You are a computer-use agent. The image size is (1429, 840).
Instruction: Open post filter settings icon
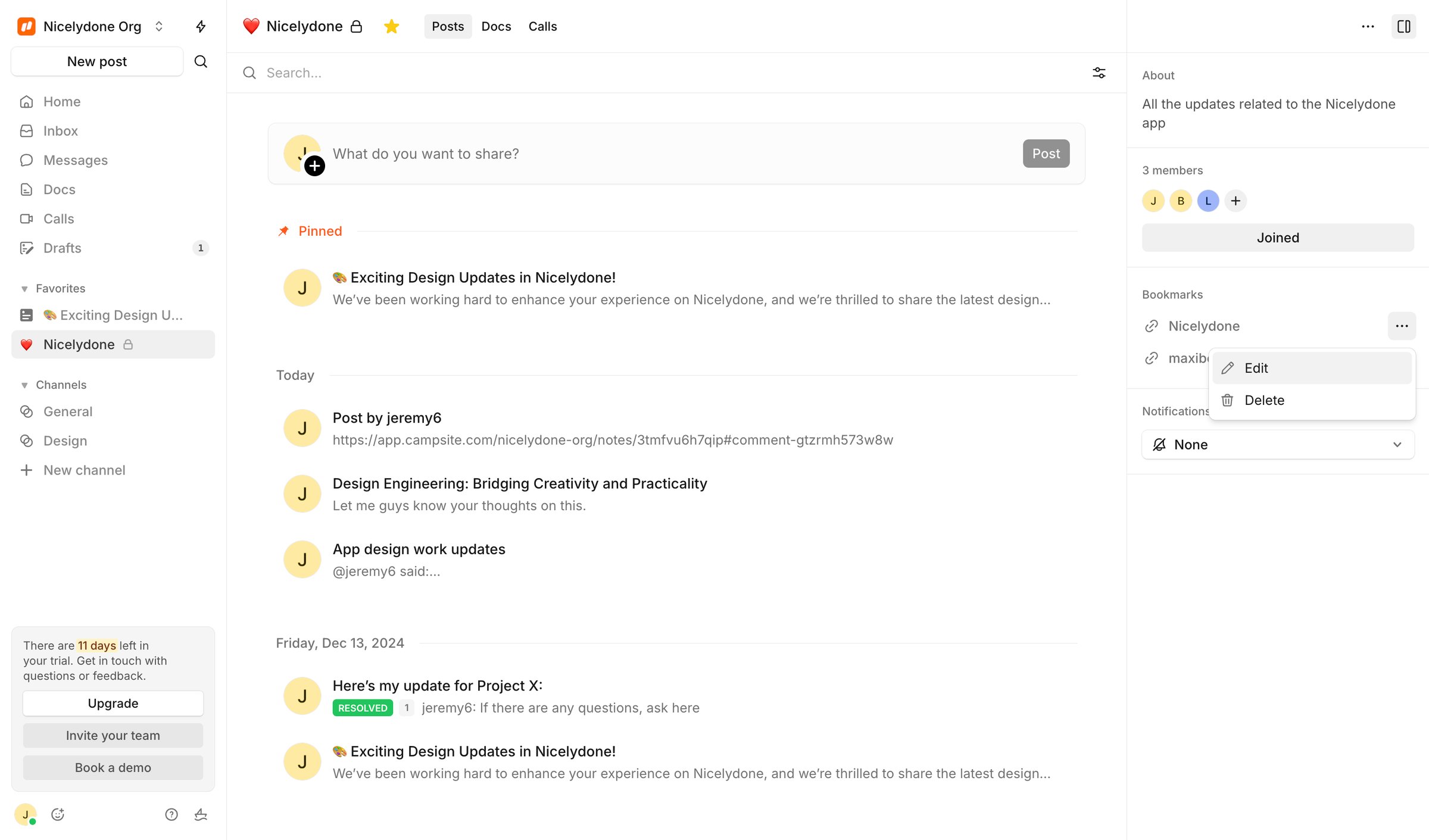(x=1099, y=73)
